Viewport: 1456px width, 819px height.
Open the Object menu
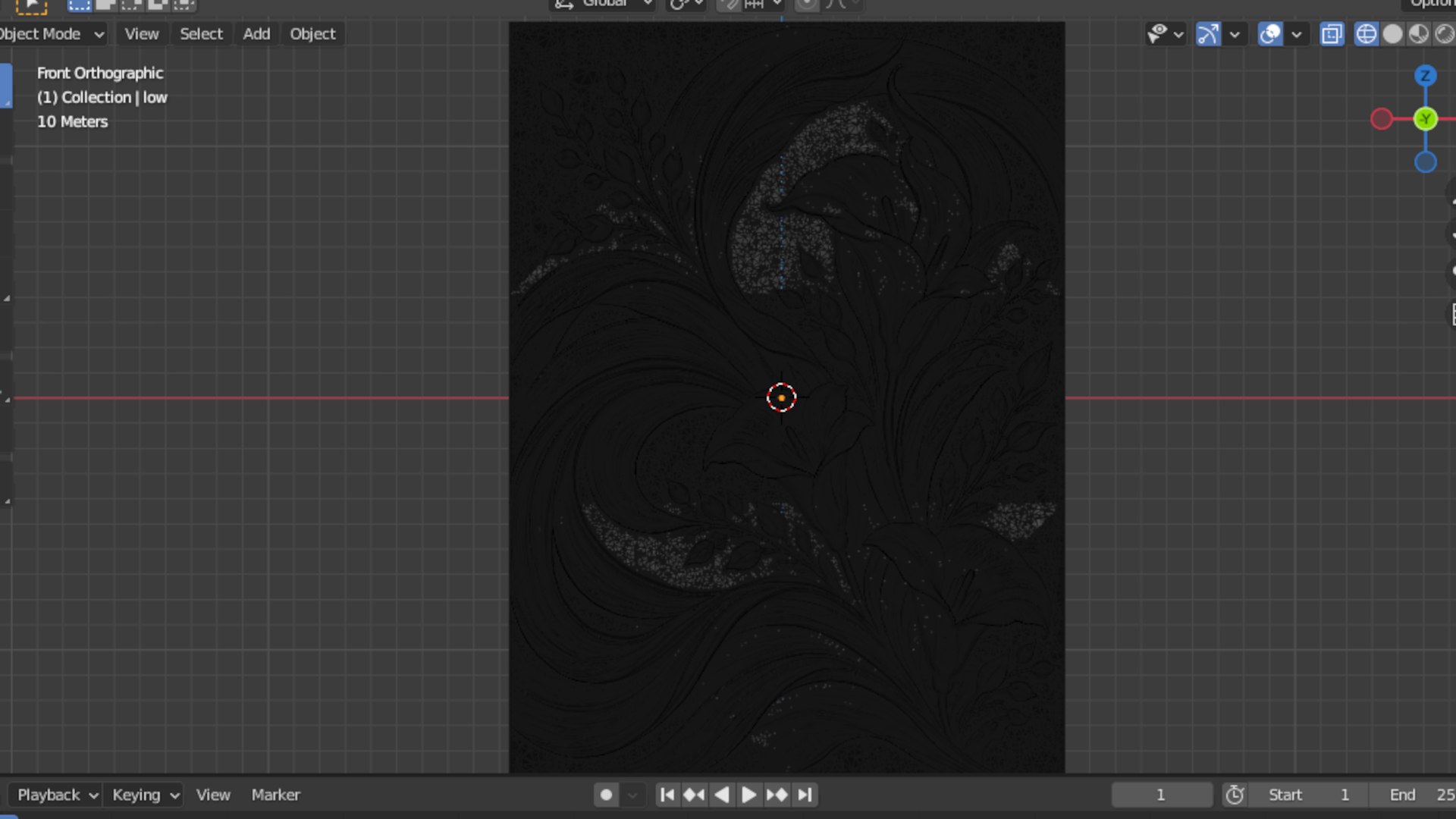pyautogui.click(x=312, y=34)
